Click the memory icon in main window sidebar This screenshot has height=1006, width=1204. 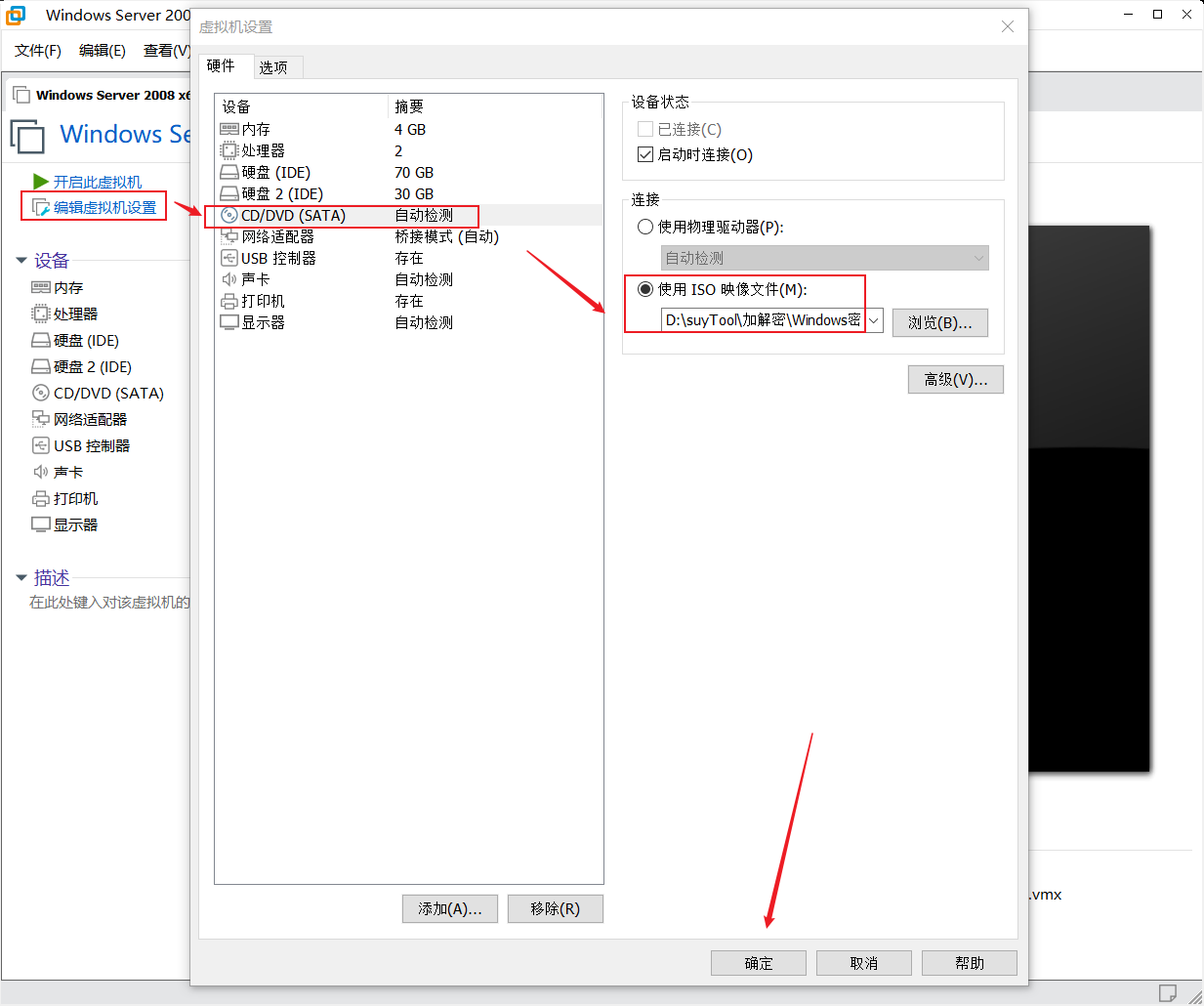click(x=41, y=287)
